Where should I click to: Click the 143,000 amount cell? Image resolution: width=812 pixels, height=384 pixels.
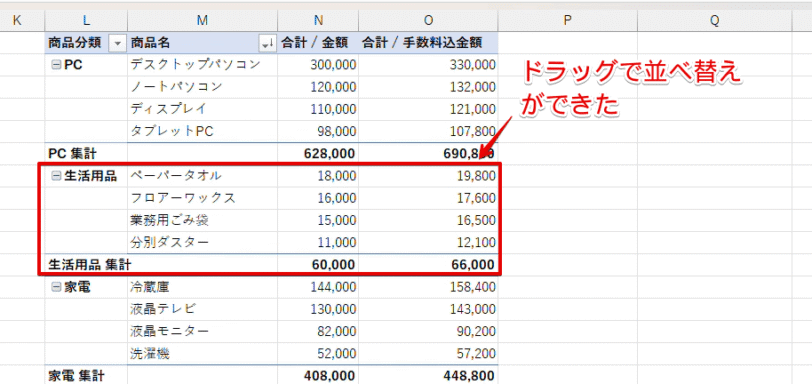(x=428, y=309)
